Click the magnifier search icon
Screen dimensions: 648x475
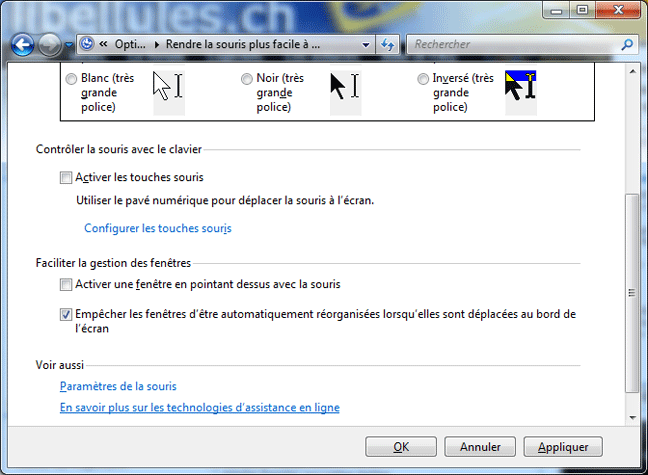627,44
